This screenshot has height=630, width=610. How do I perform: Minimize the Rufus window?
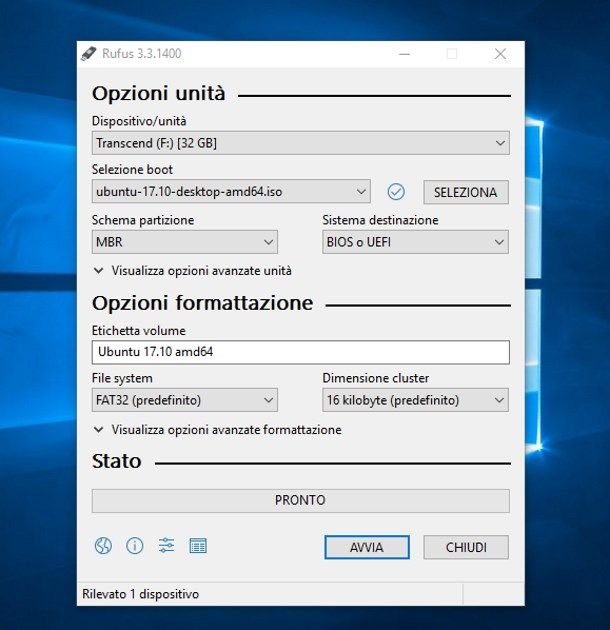coord(404,54)
